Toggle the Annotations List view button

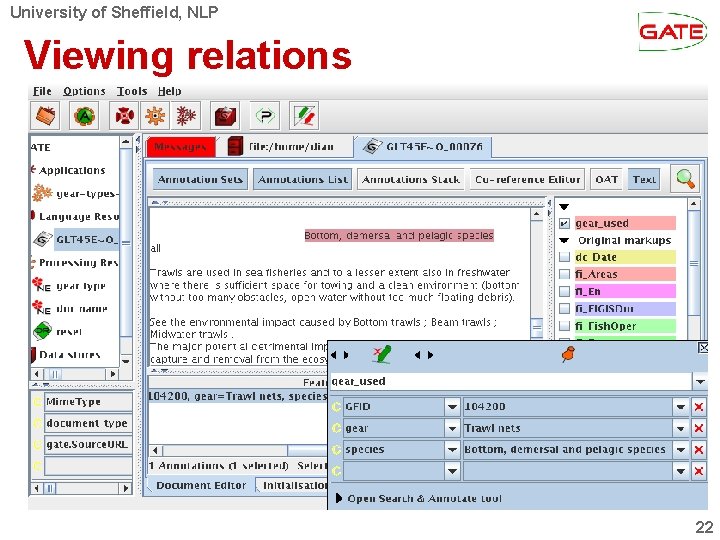(x=303, y=179)
